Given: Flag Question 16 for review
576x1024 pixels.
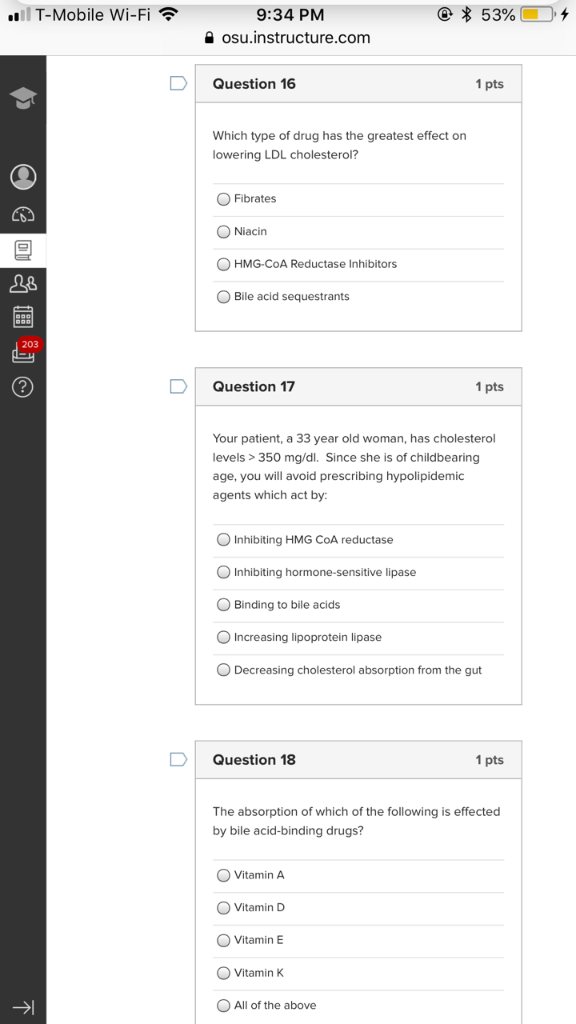Looking at the screenshot, I should [178, 83].
